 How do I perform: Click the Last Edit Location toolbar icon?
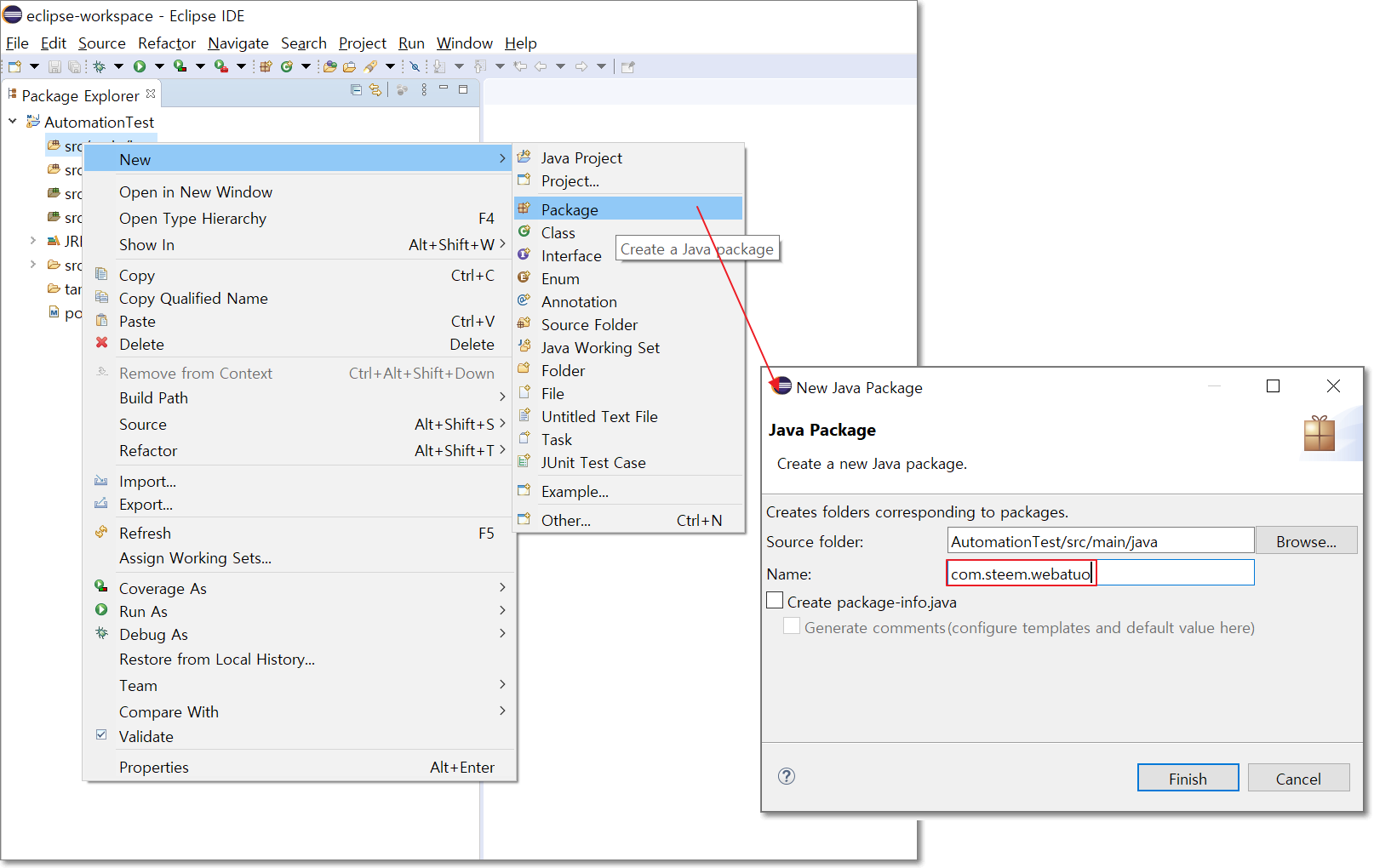point(520,66)
